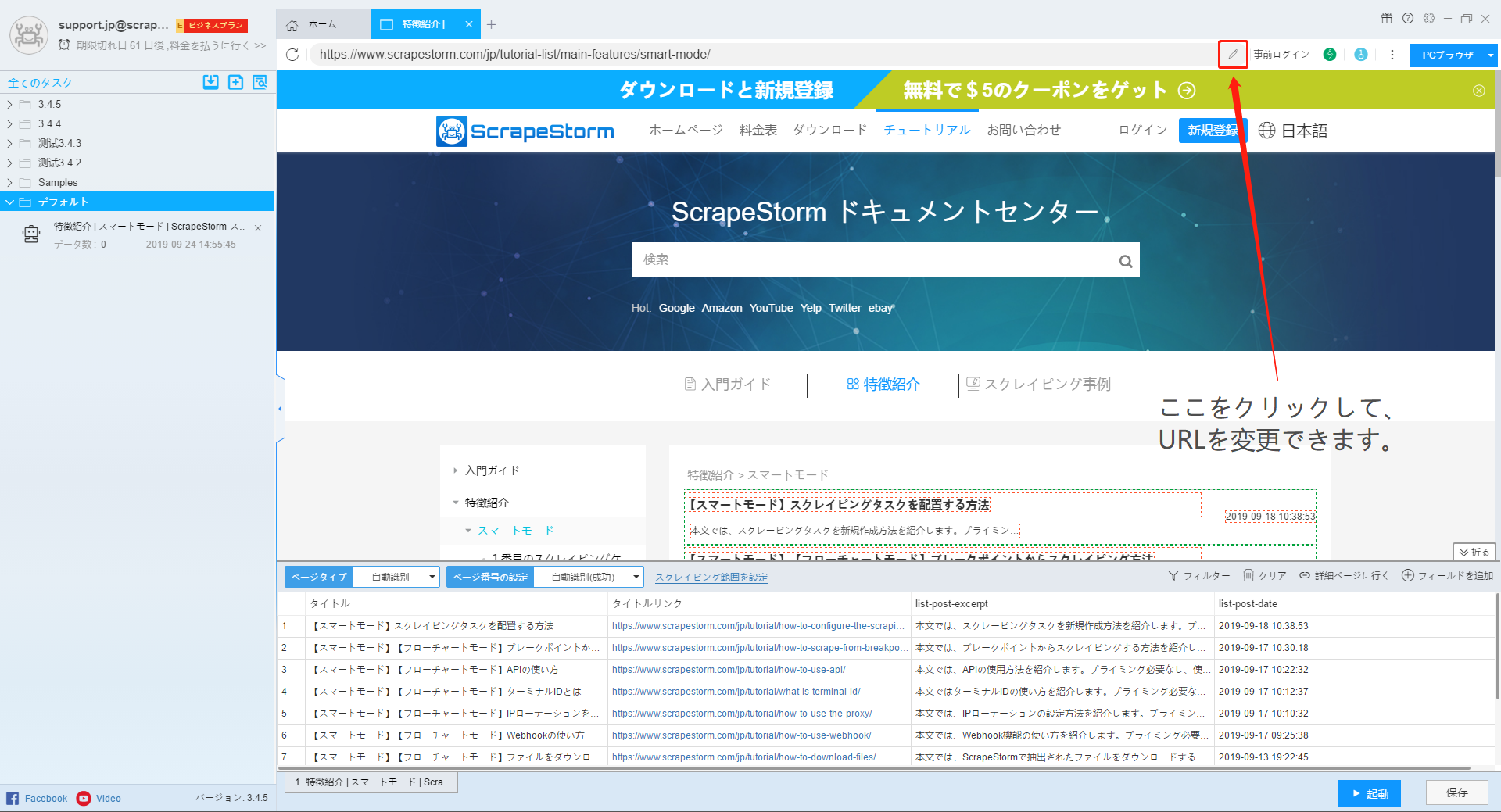The image size is (1501, 812).
Task: Click the new task plus icon
Action: tap(235, 82)
